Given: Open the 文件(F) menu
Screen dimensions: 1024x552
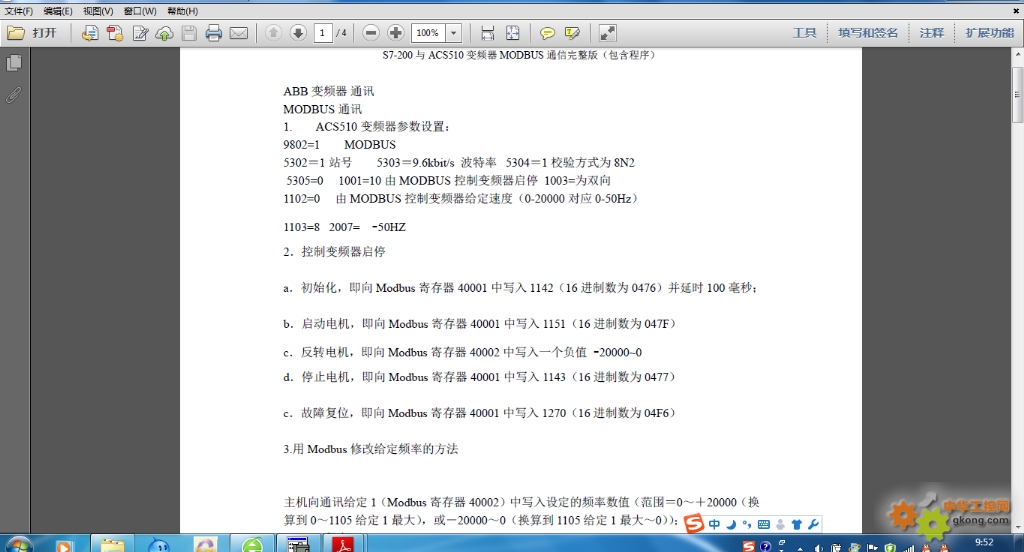Looking at the screenshot, I should click(x=18, y=11).
